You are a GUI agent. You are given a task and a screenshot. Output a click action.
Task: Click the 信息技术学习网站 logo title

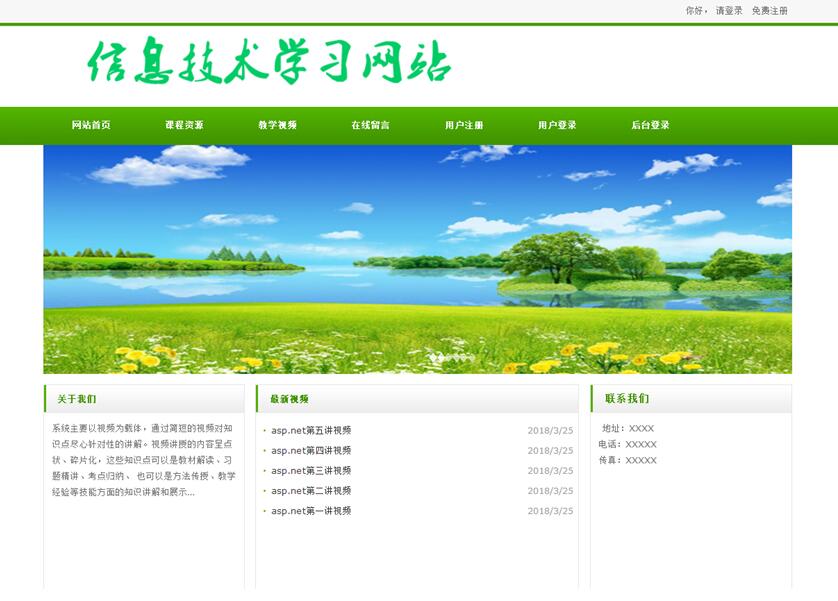point(270,63)
